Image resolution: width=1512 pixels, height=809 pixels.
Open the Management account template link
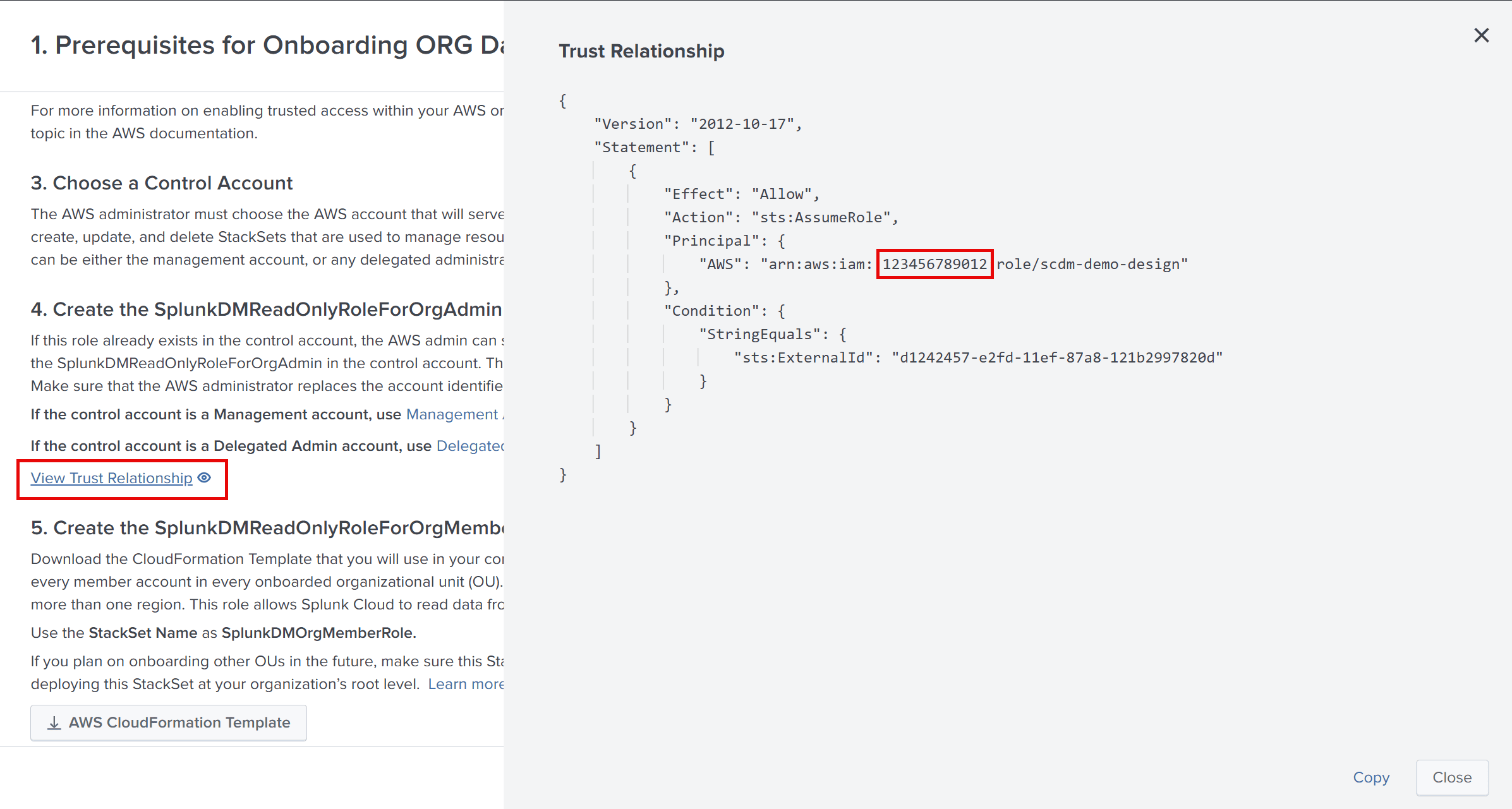(x=455, y=414)
